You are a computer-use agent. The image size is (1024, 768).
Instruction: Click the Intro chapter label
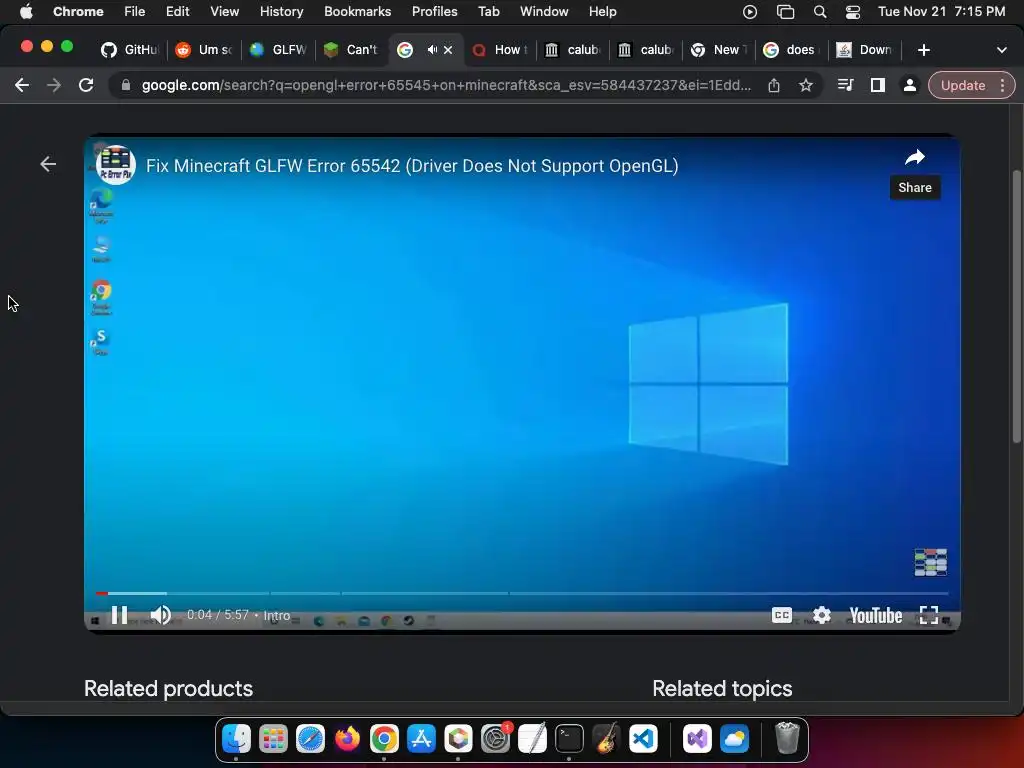pos(277,615)
